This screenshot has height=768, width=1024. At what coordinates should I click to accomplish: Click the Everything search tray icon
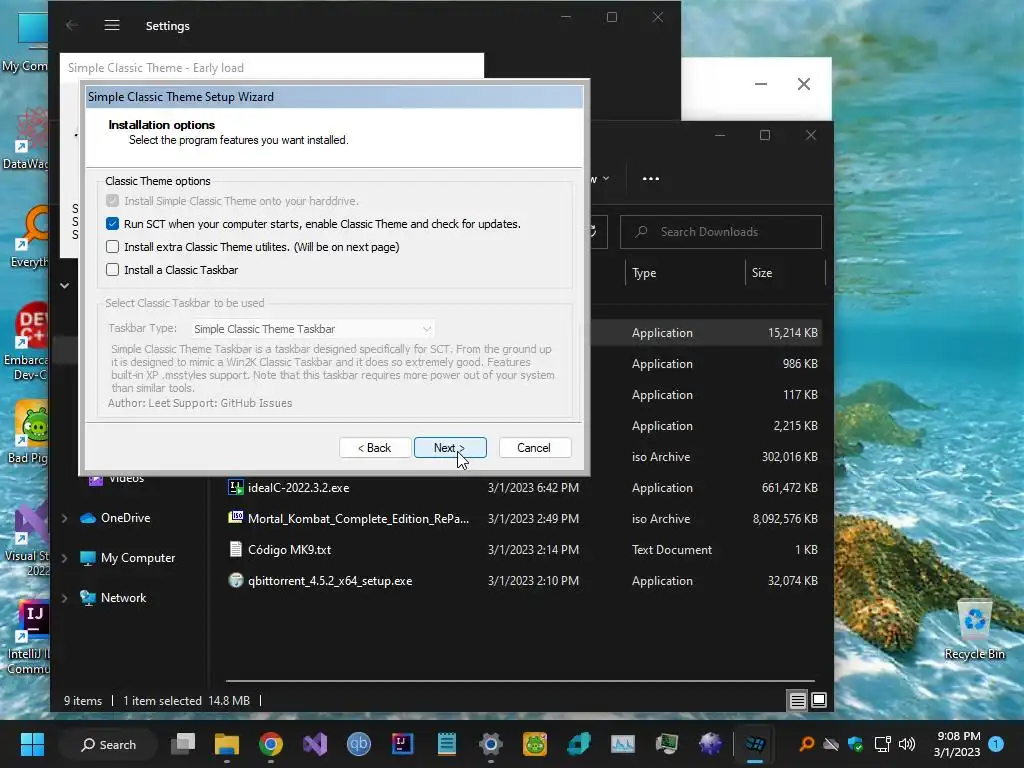pyautogui.click(x=807, y=744)
